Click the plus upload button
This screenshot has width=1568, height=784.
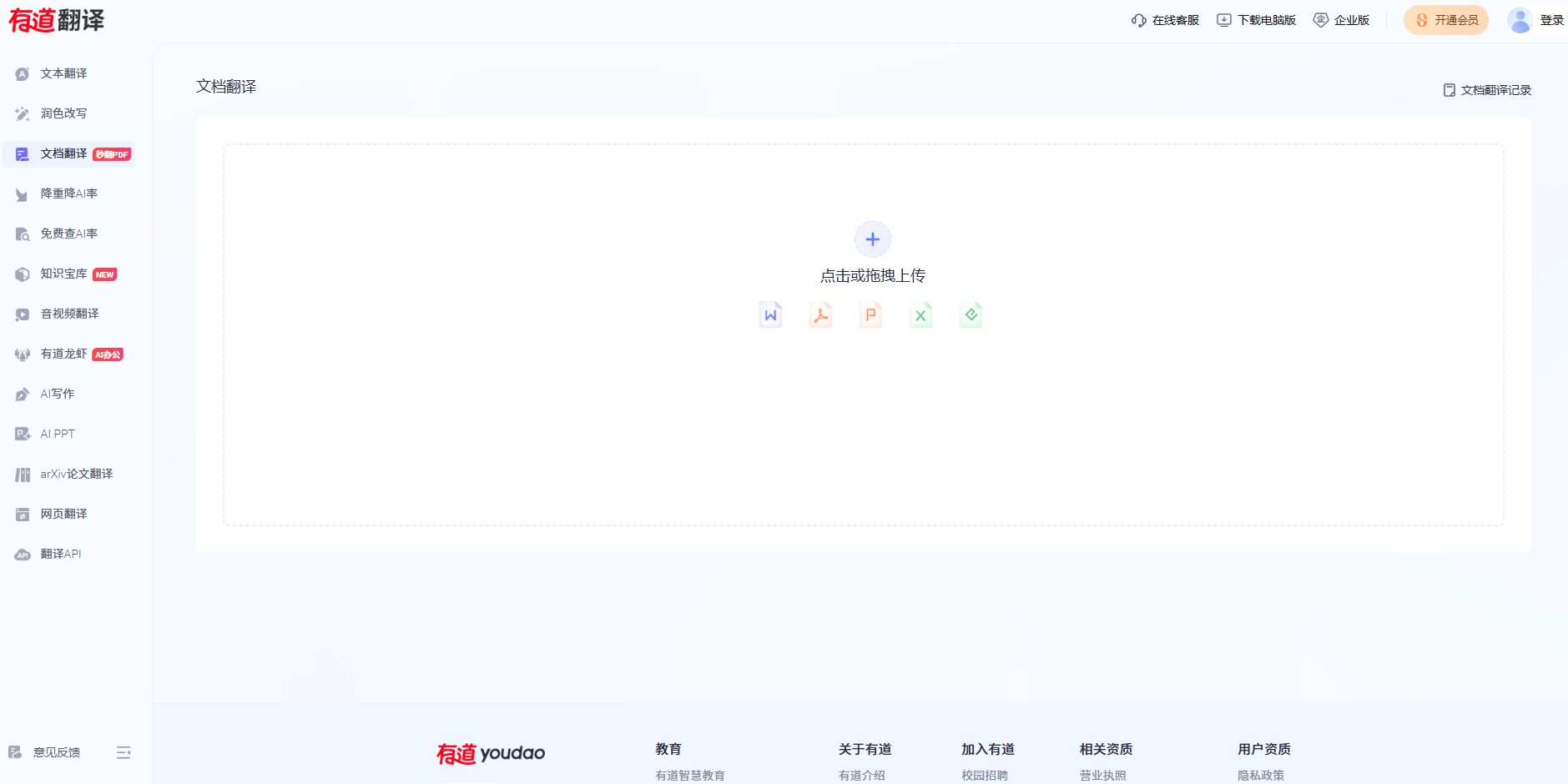pyautogui.click(x=873, y=239)
